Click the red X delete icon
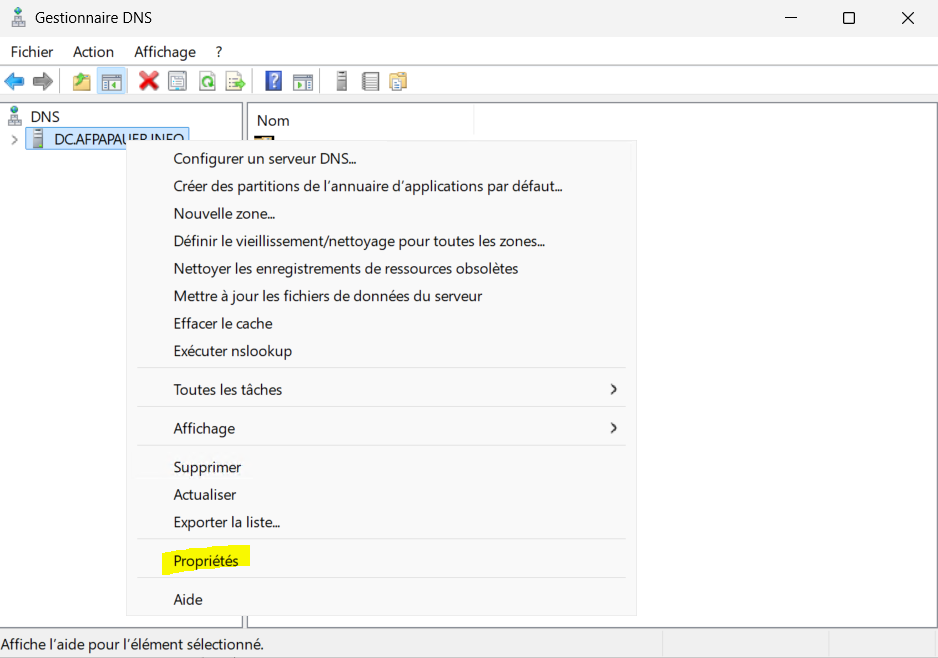 tap(149, 82)
